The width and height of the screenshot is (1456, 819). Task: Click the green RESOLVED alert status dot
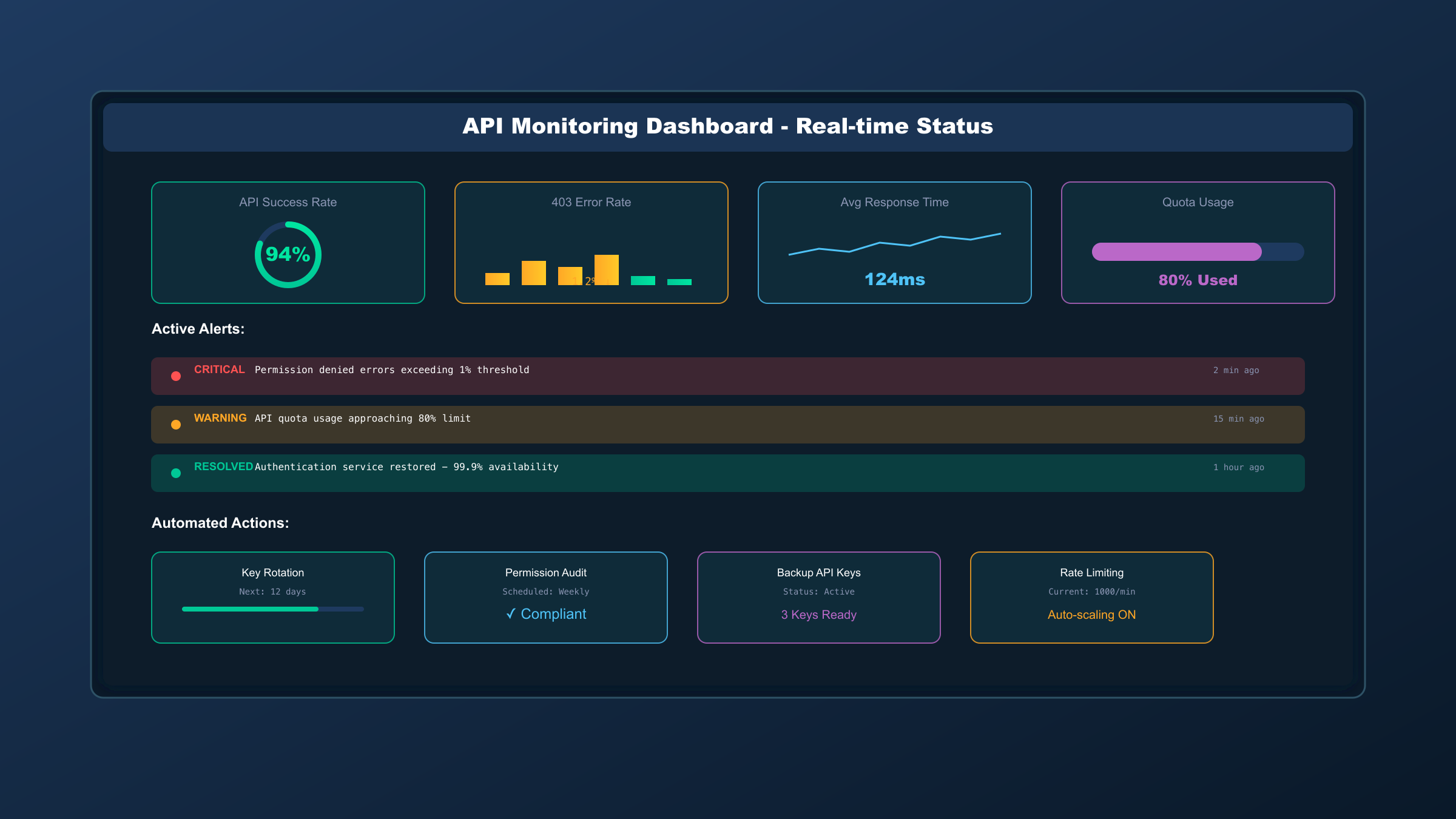[x=176, y=473]
